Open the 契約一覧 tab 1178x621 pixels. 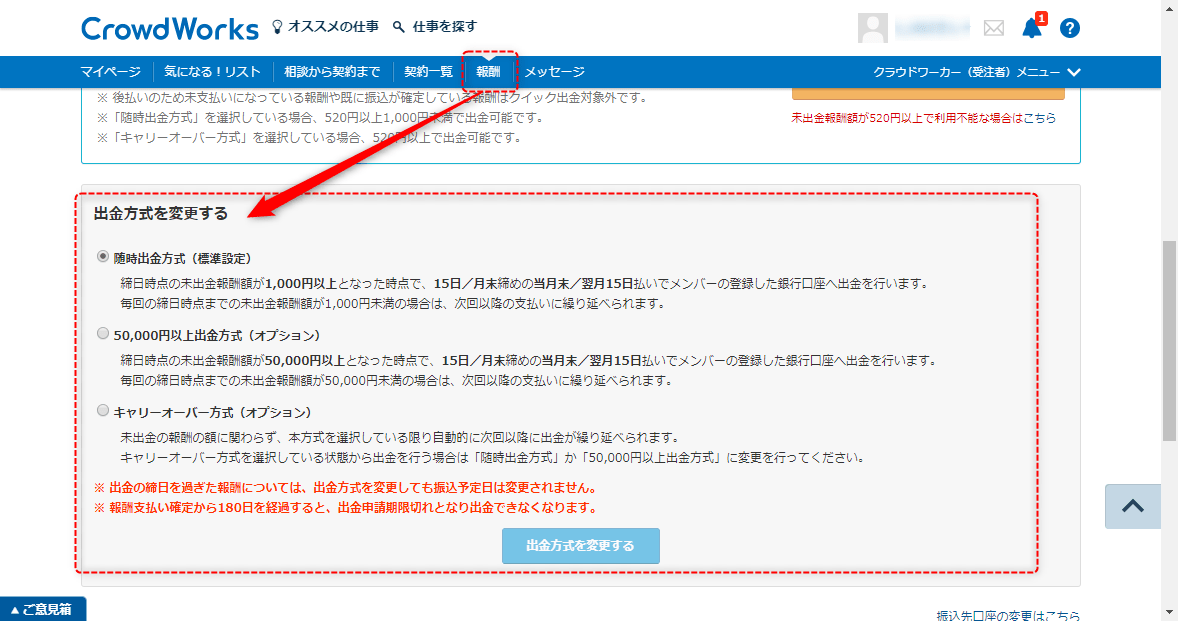428,72
